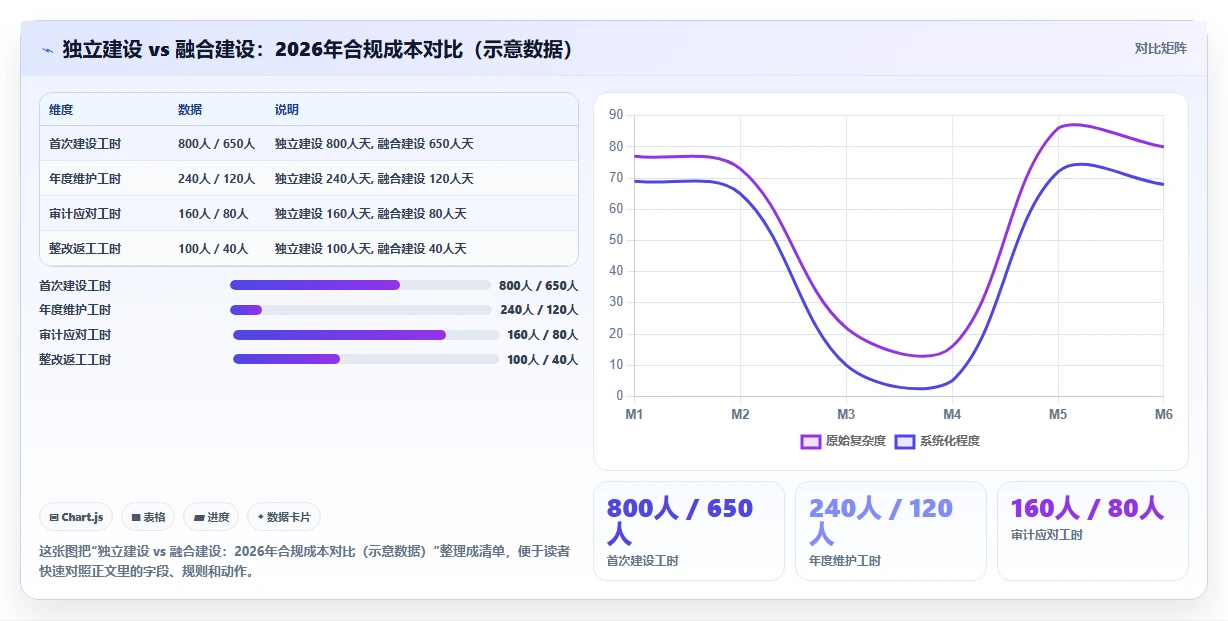
Task: Click the progress list label 整改返工工时
Action: (x=75, y=359)
